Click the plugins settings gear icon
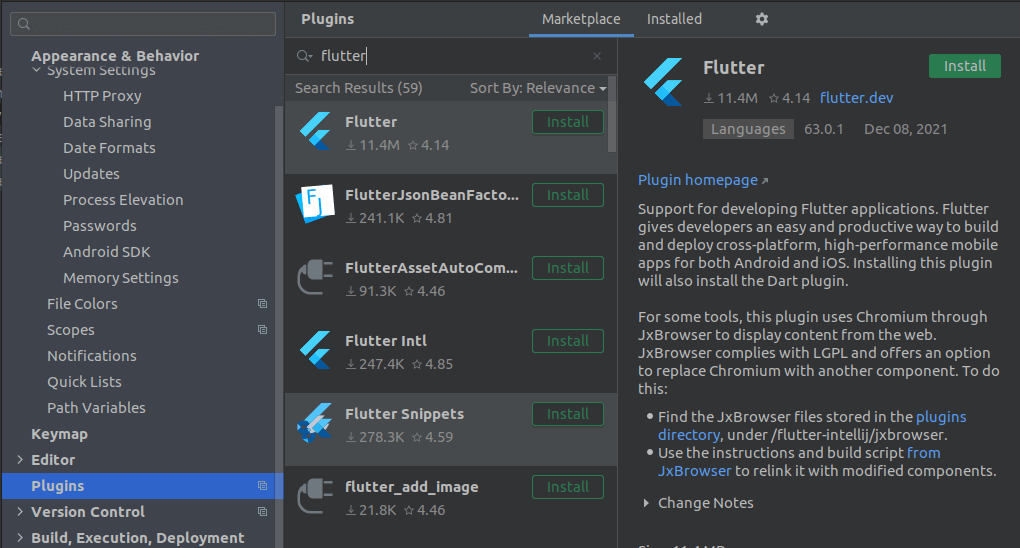Screen dimensions: 1020x548 [x=762, y=19]
